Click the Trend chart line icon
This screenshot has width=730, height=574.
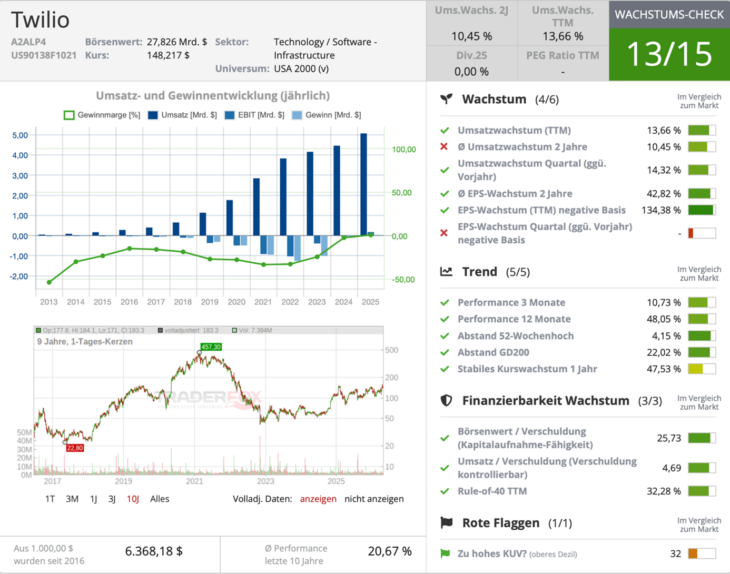(446, 271)
